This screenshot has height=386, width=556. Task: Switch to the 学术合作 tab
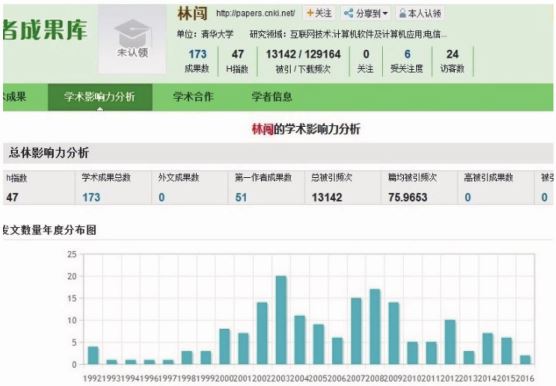pyautogui.click(x=193, y=97)
